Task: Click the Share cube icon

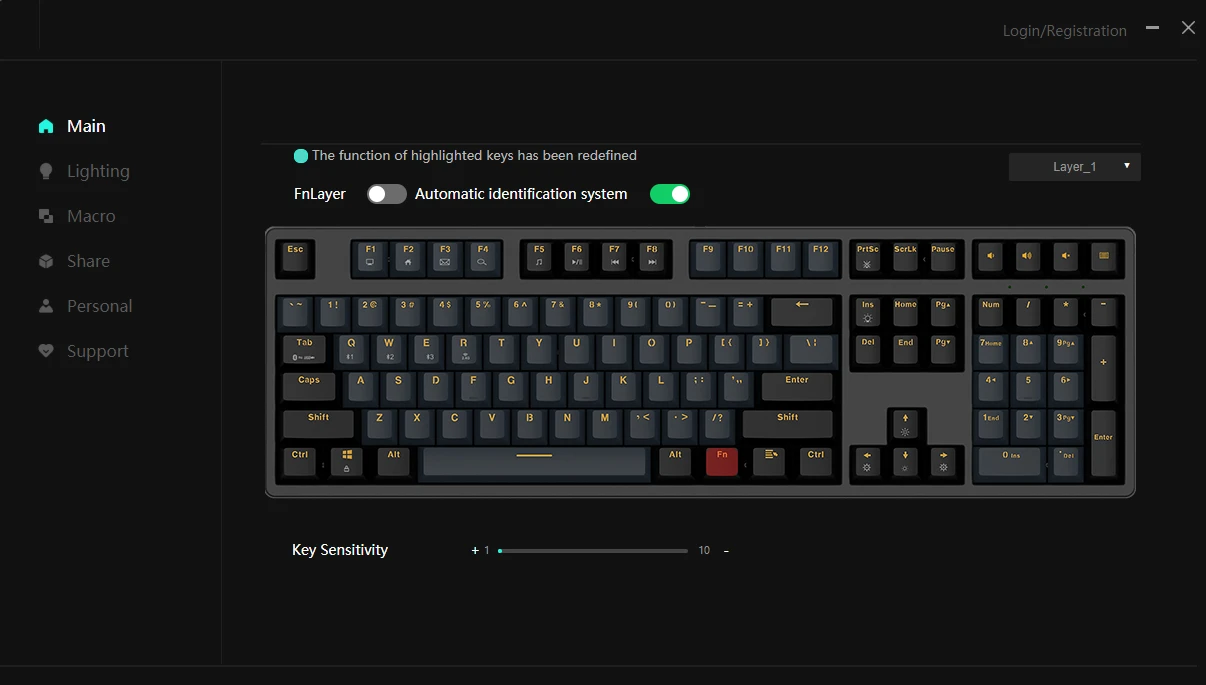Action: (46, 261)
